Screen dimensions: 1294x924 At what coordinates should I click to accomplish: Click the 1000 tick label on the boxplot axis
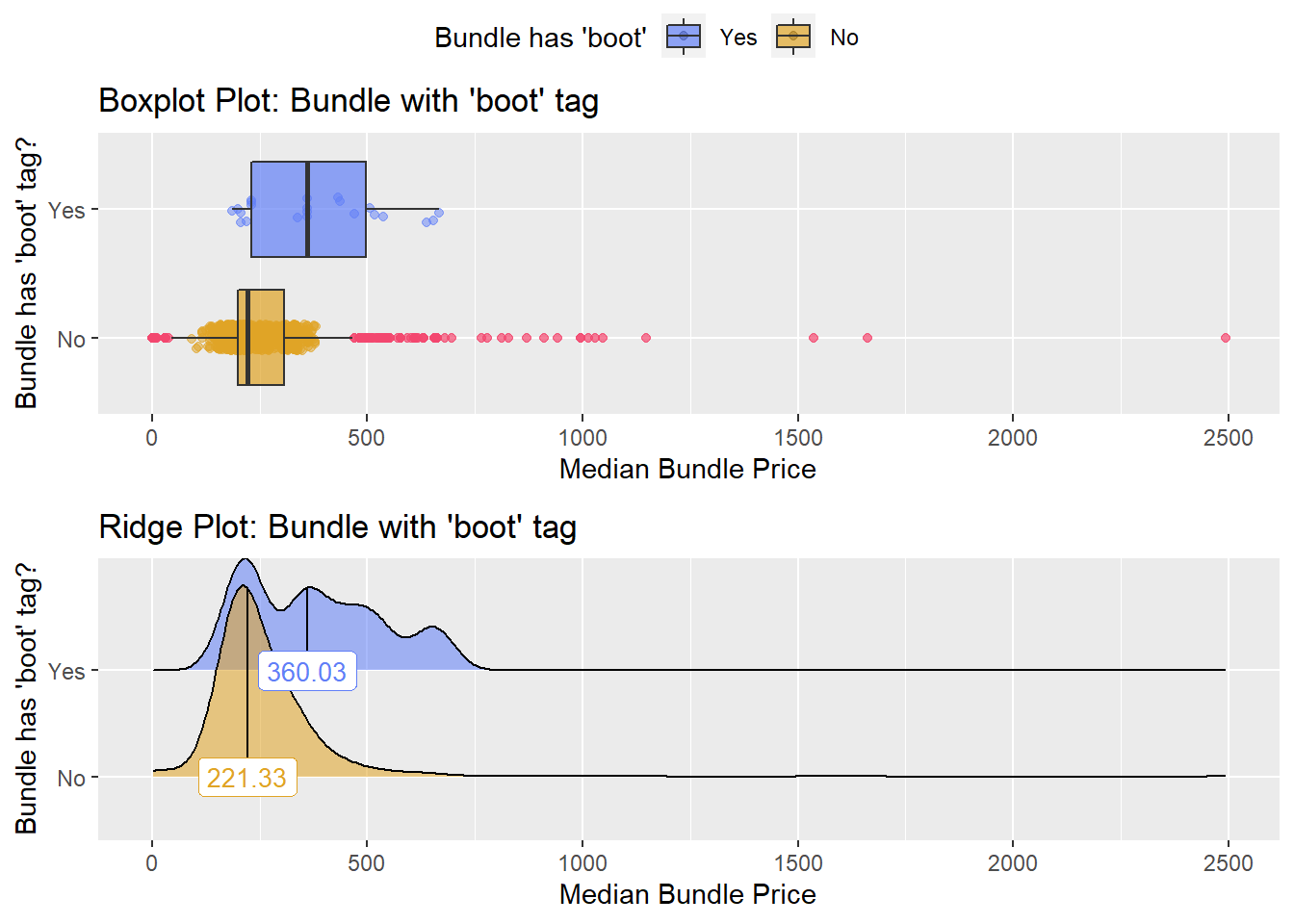(x=582, y=438)
